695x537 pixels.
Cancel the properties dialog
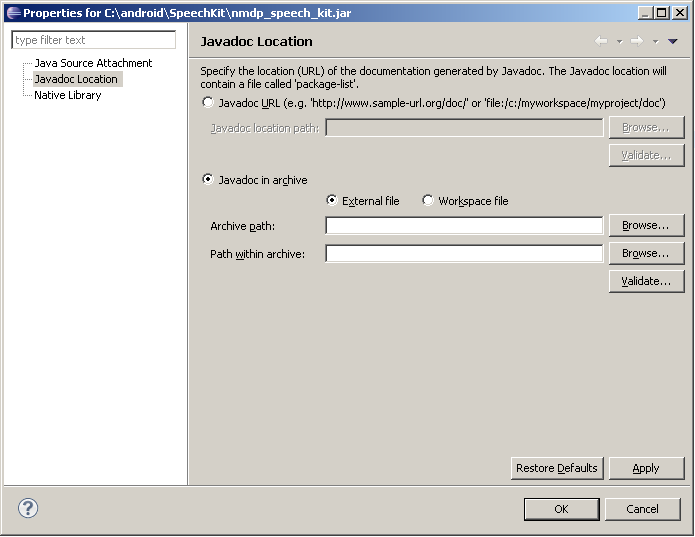(642, 509)
